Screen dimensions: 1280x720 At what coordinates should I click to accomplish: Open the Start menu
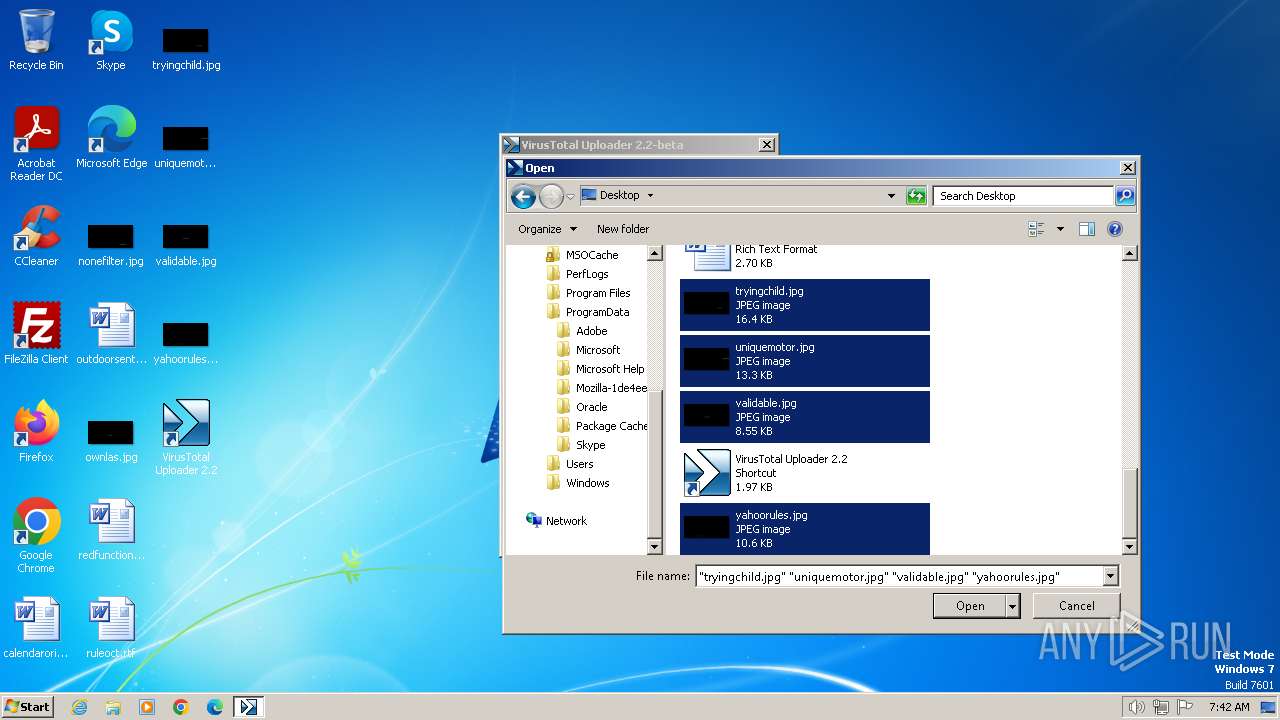(x=28, y=706)
